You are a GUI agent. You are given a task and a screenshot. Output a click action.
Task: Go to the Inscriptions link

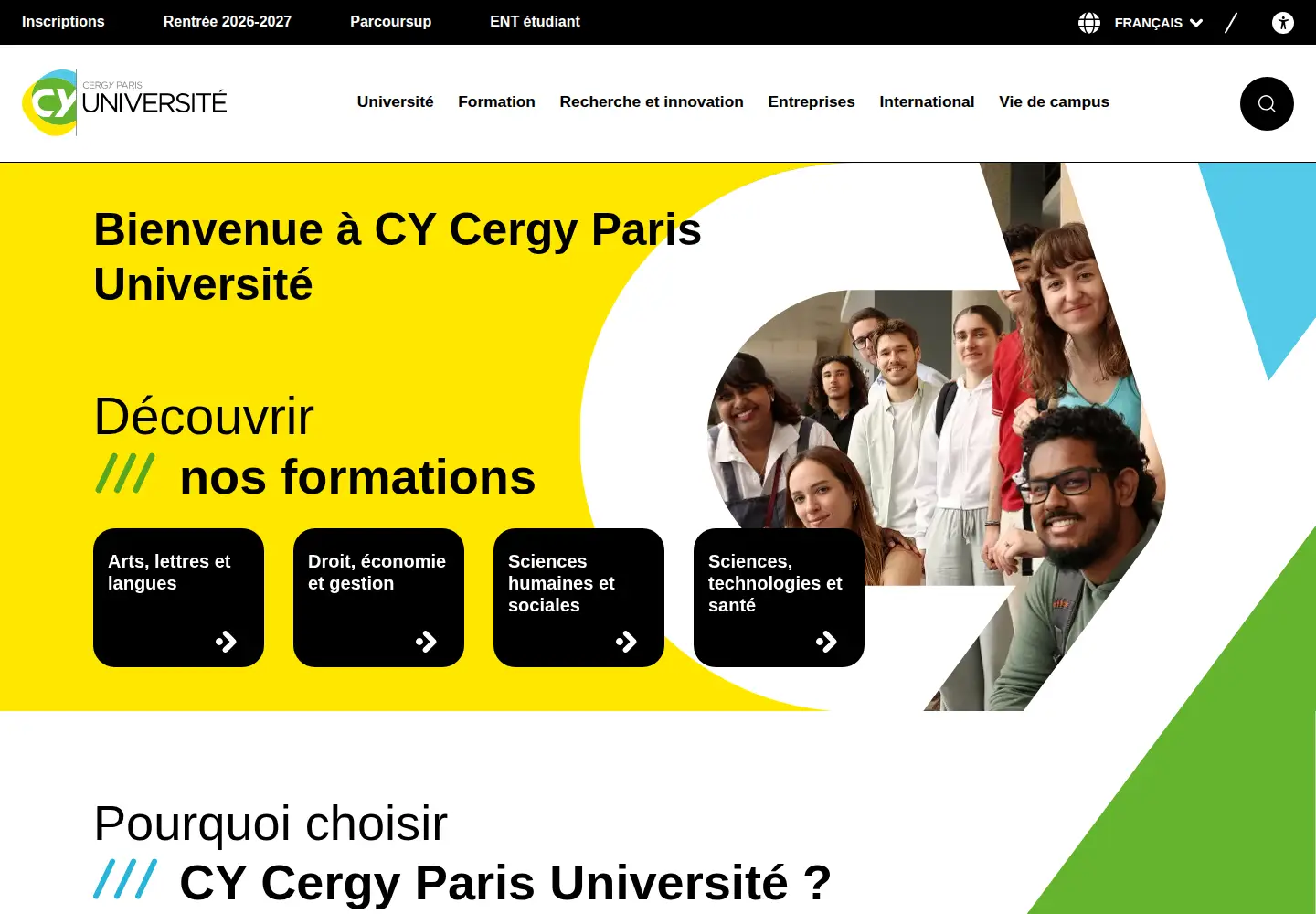[x=63, y=22]
